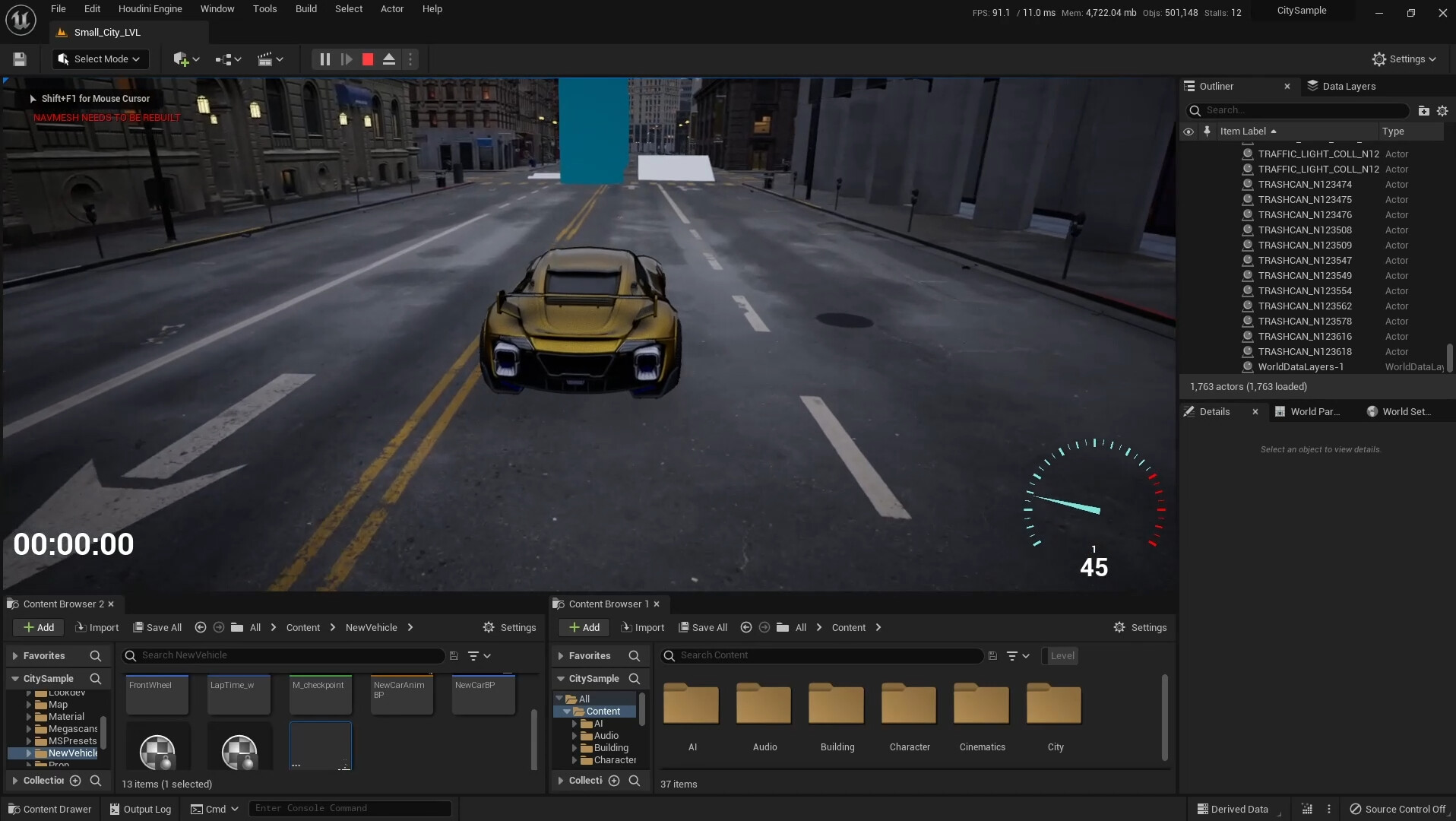Stop the simulation with red square
The height and width of the screenshot is (821, 1456).
pyautogui.click(x=367, y=59)
